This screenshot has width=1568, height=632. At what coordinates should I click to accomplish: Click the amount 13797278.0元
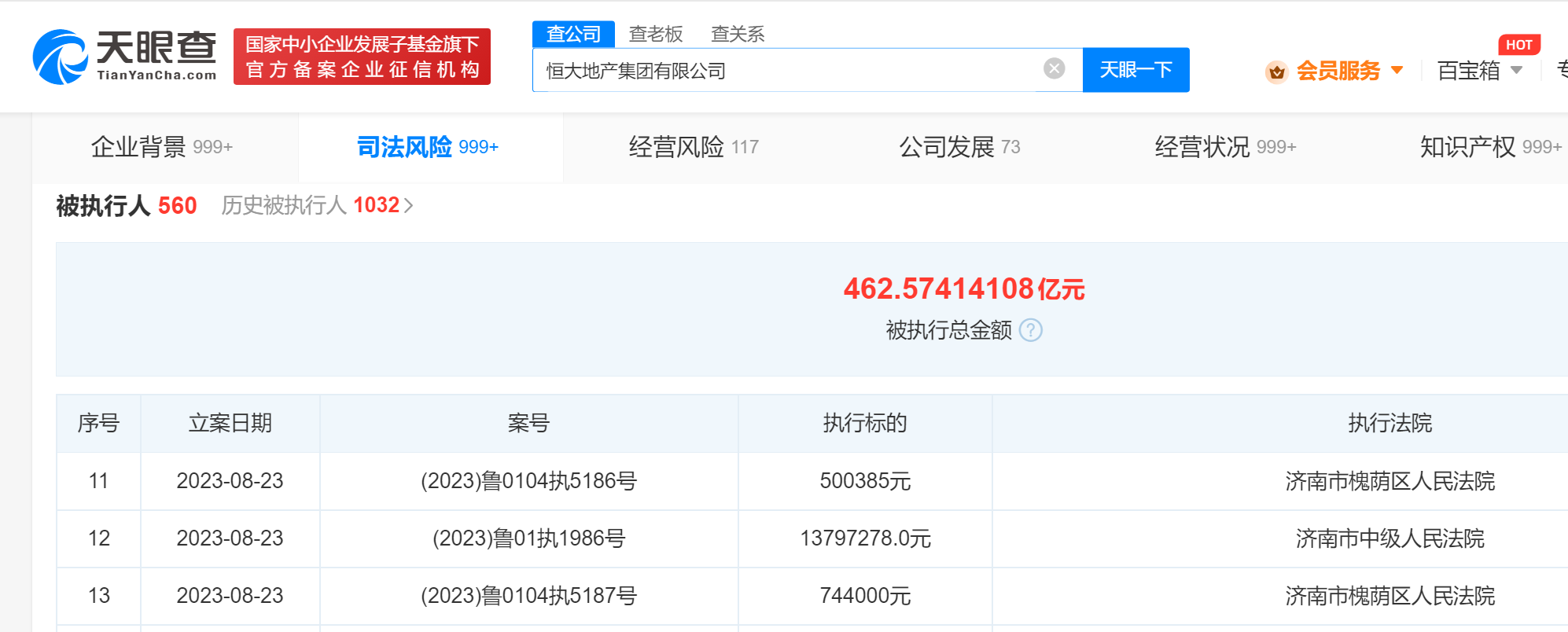point(865,538)
